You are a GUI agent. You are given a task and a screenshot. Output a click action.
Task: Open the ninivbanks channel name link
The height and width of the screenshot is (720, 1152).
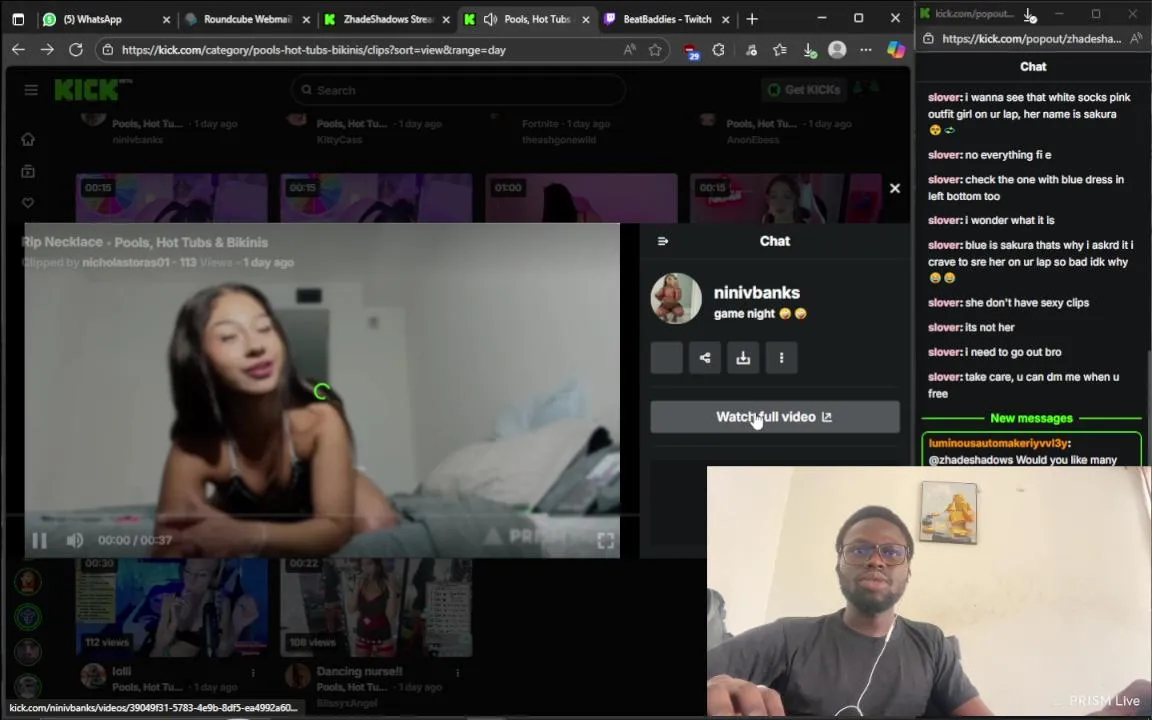pyautogui.click(x=757, y=292)
